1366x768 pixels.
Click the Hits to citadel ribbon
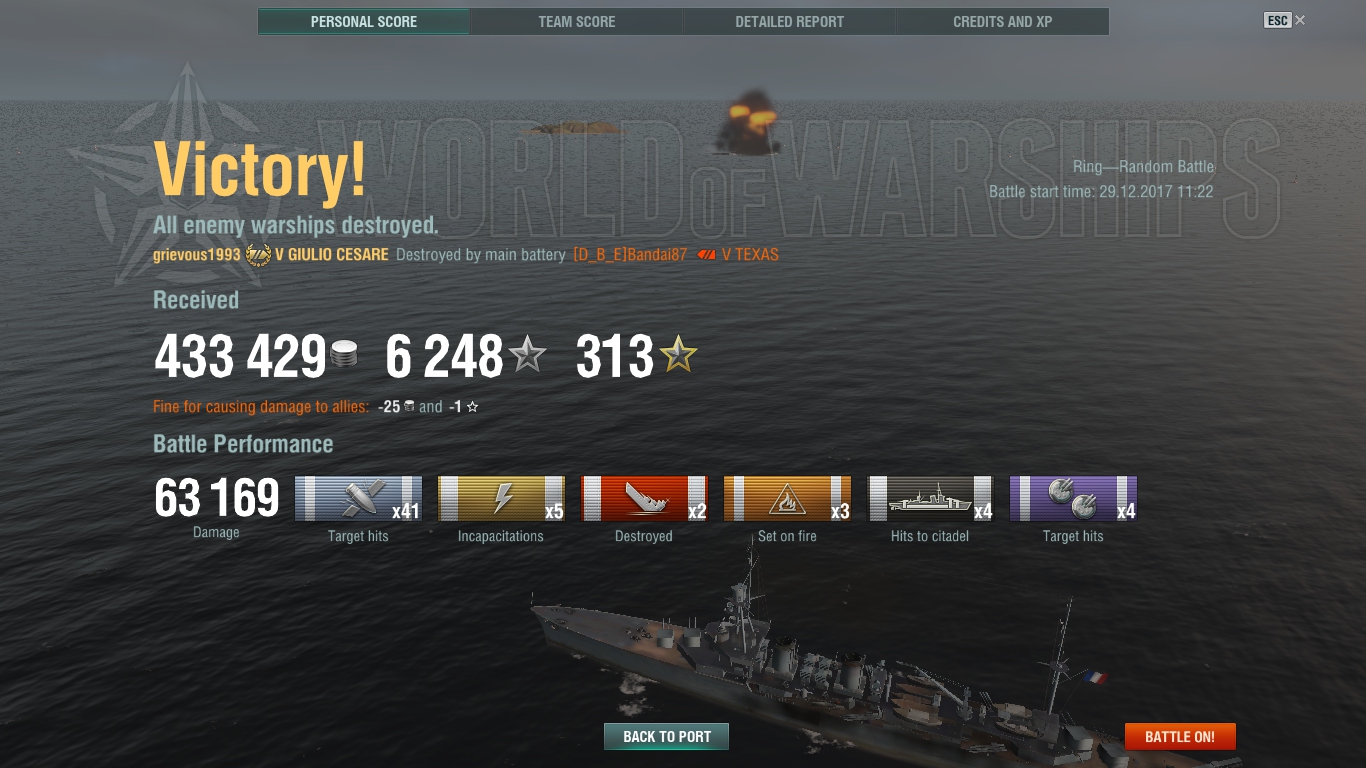click(930, 499)
